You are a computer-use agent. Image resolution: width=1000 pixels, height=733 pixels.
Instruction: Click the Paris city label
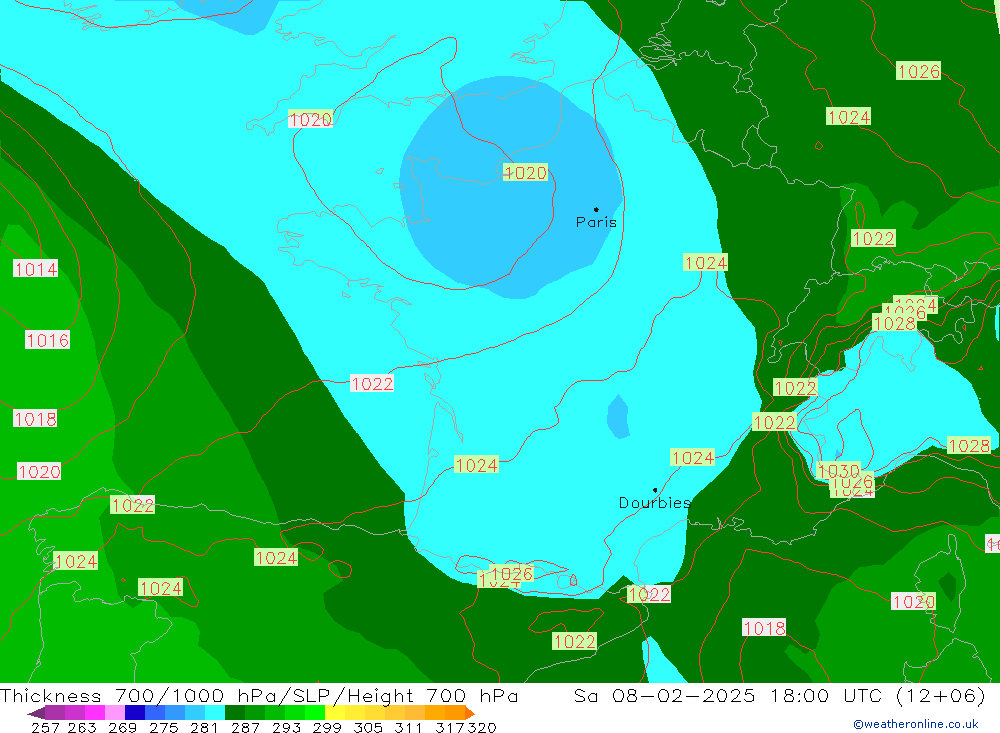point(596,222)
